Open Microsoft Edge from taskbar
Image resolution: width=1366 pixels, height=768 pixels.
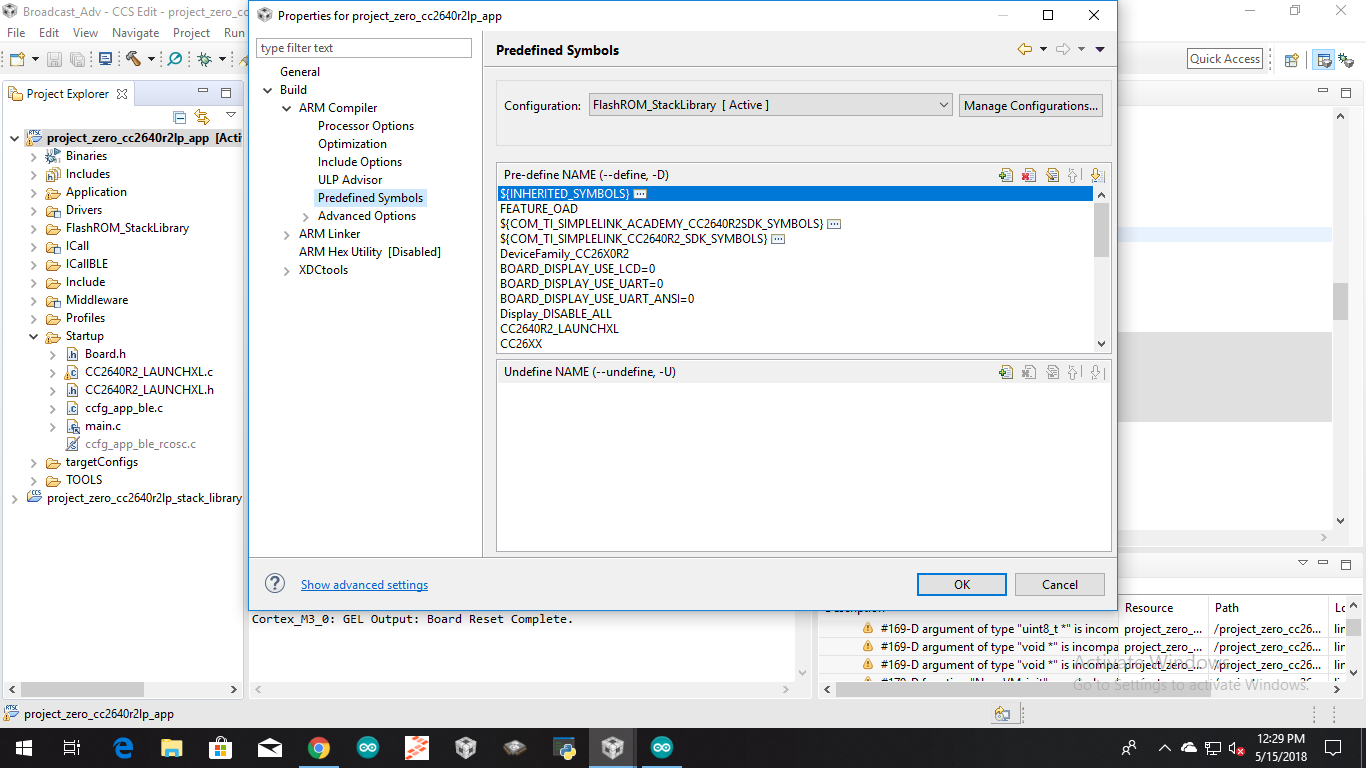click(x=124, y=747)
